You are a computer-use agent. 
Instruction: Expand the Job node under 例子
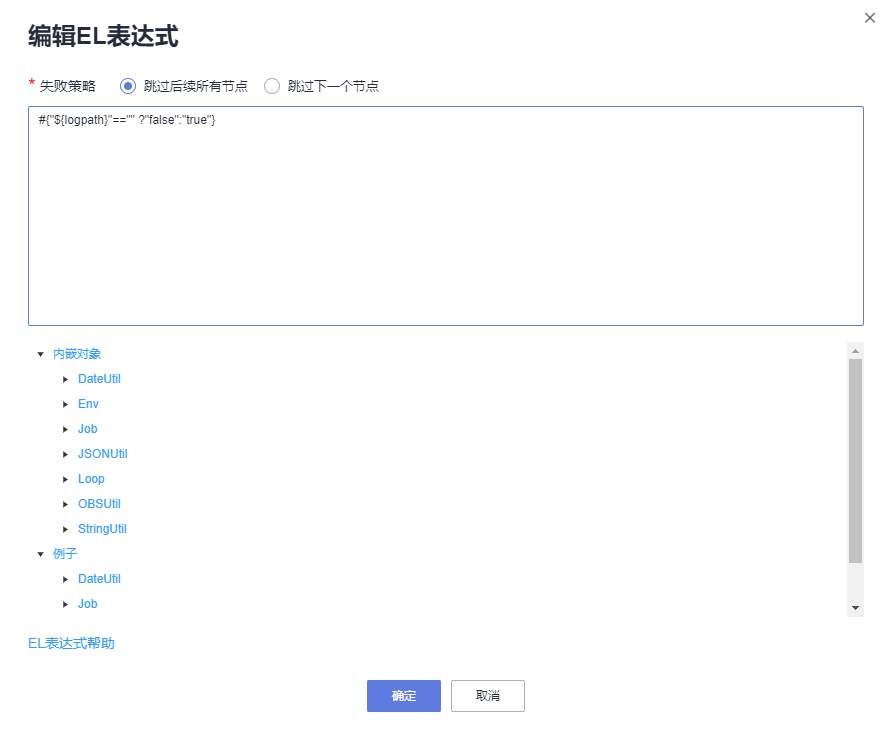[65, 604]
